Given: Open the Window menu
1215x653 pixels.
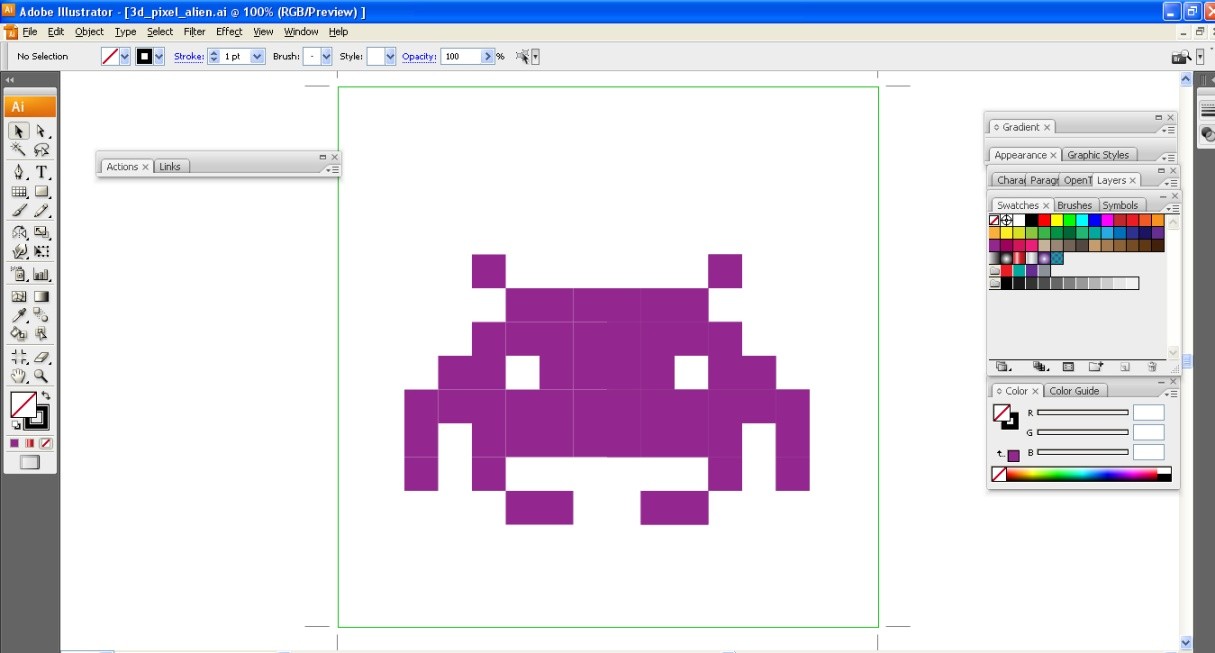Looking at the screenshot, I should tap(301, 32).
